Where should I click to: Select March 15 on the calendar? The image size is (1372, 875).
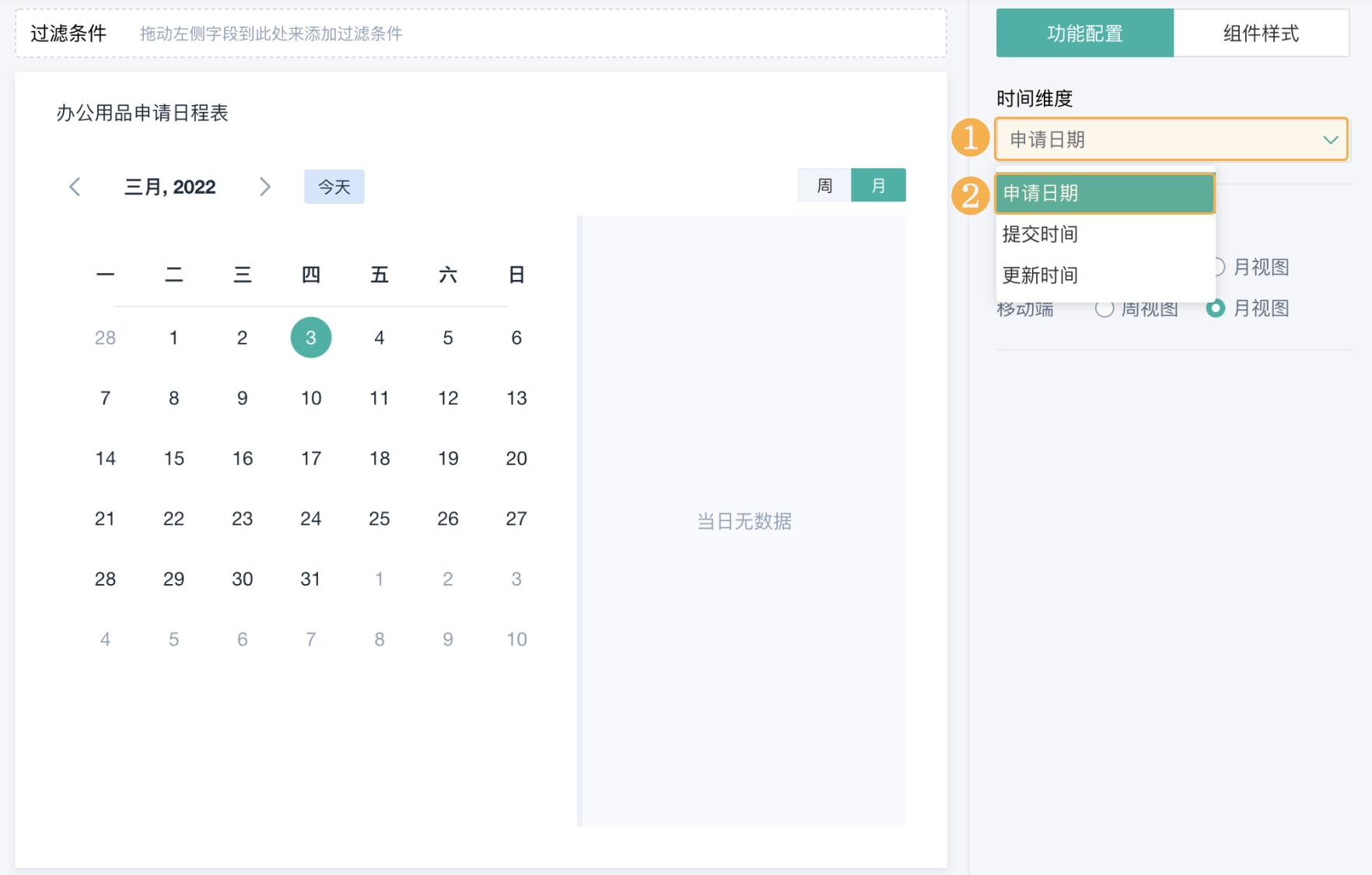[x=174, y=458]
